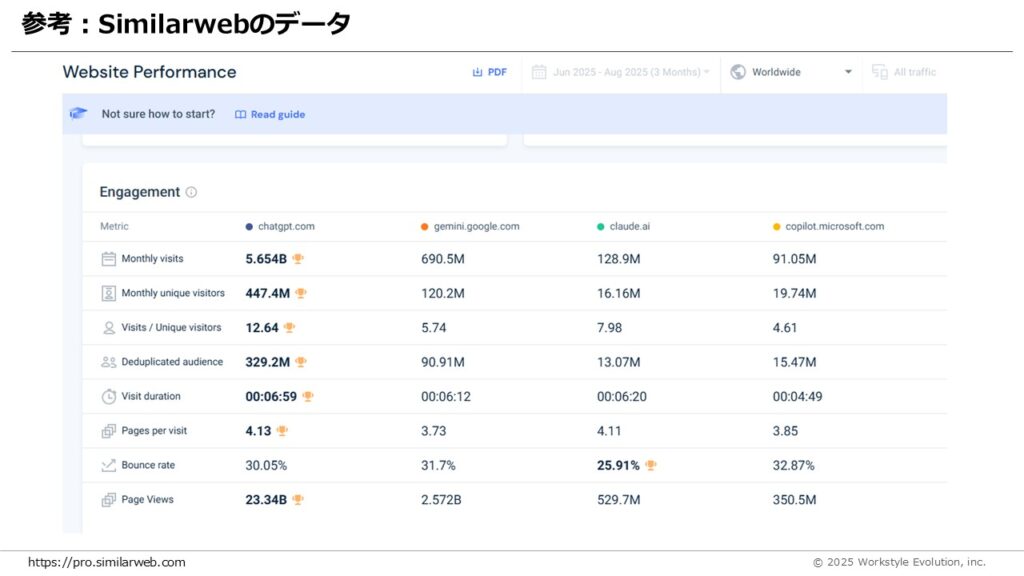
Task: Click the chatgpt.com column header
Action: tap(286, 226)
